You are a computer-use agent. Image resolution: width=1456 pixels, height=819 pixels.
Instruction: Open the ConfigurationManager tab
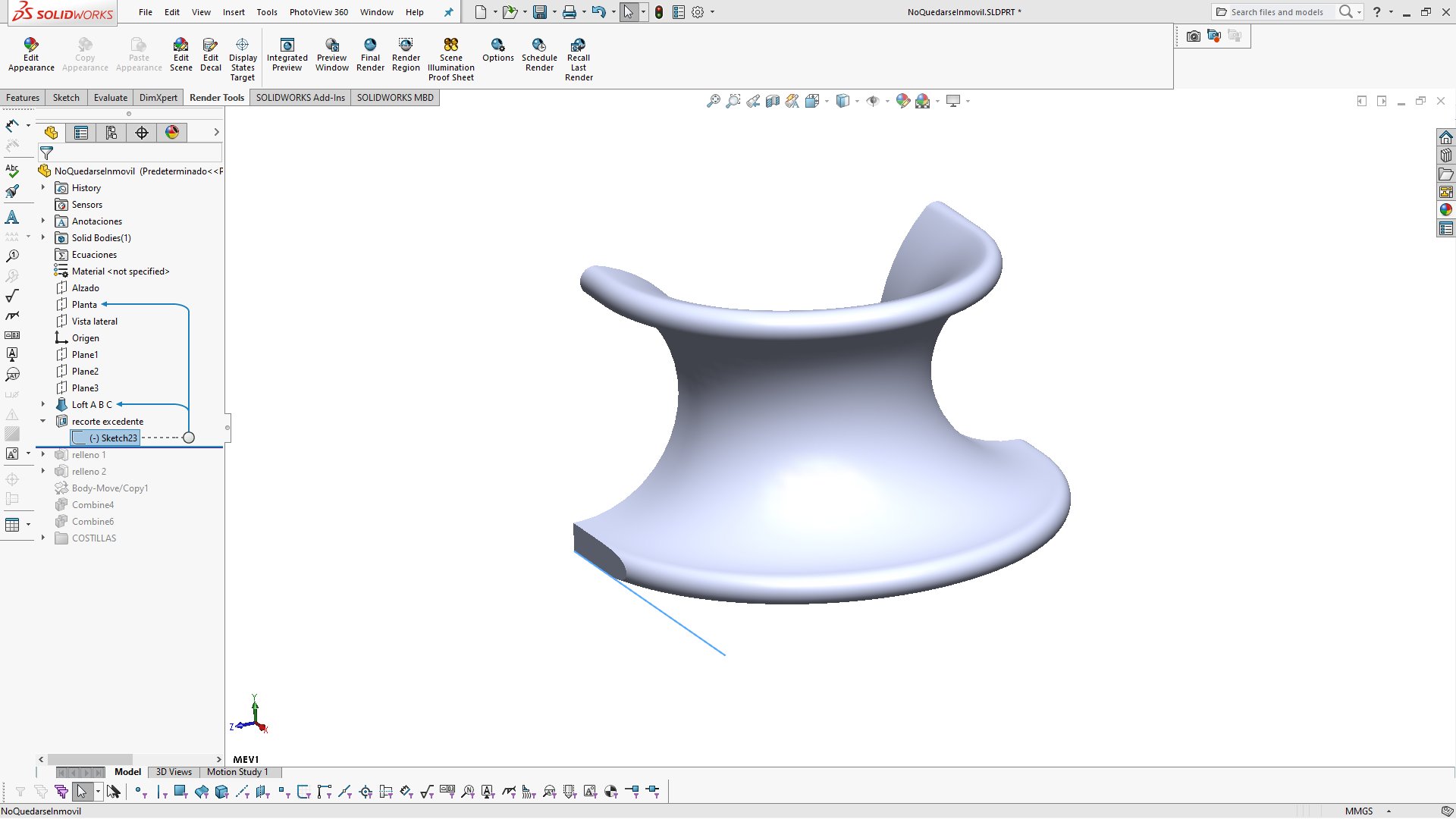[111, 133]
